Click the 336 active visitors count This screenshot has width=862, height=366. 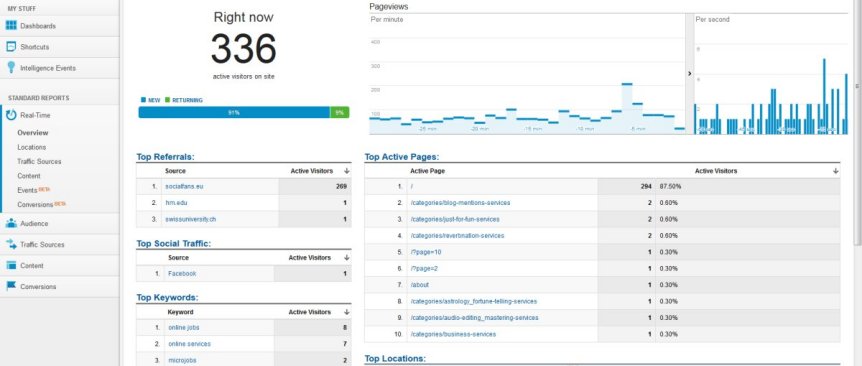[x=244, y=49]
